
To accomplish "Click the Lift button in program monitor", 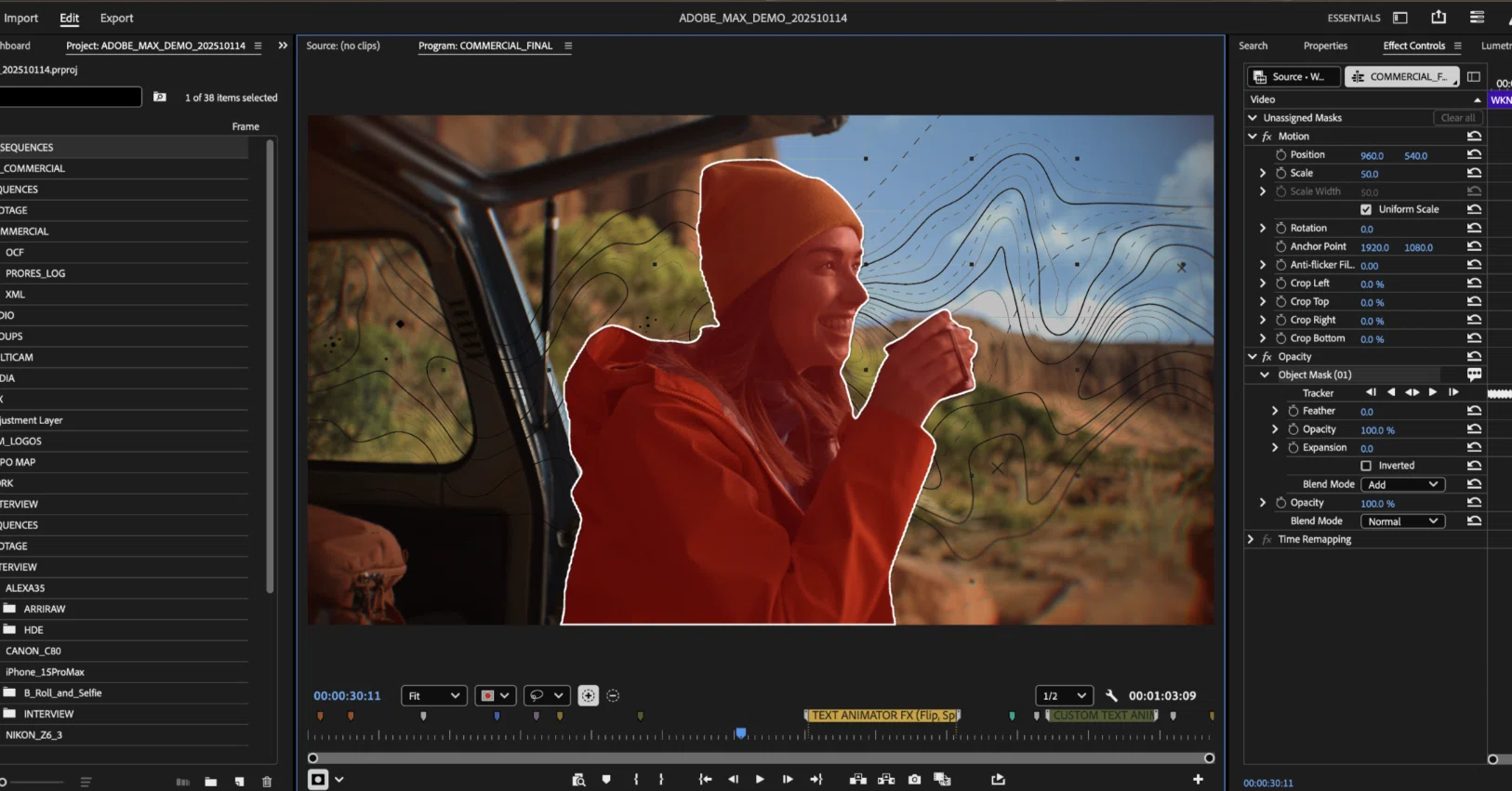I will [x=857, y=779].
